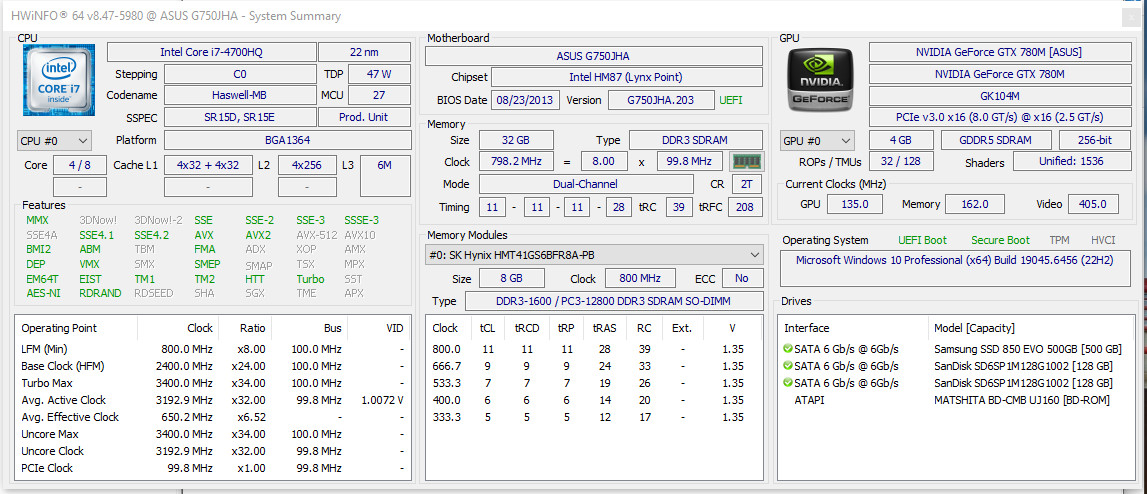Click the NVIDIA GeForce GTX 780M [ASUS] field

(999, 52)
